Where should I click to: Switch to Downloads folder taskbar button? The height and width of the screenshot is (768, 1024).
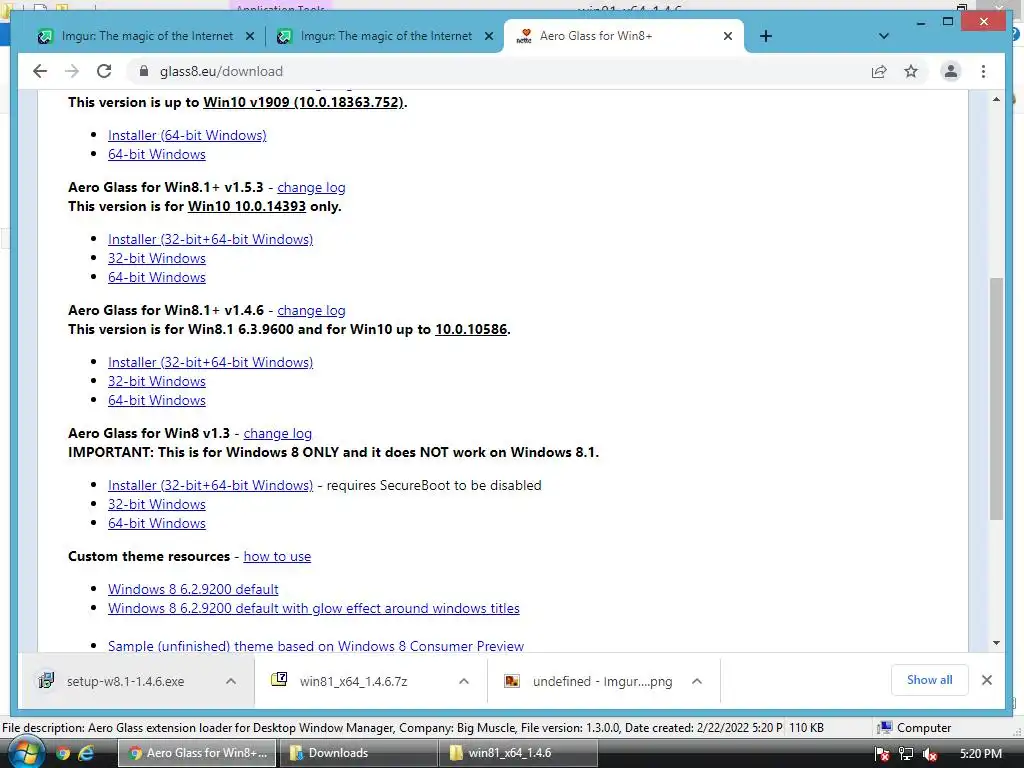[358, 753]
